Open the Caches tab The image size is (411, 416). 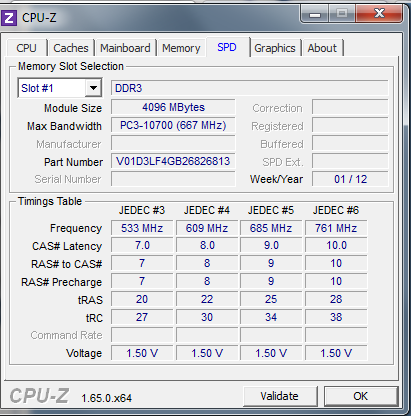[x=71, y=48]
